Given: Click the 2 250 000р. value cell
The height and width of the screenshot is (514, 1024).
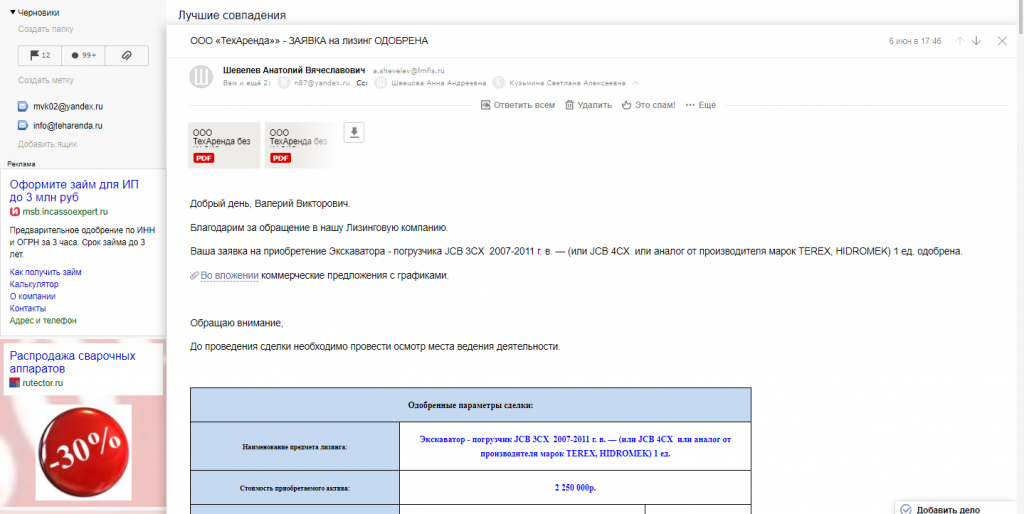Looking at the screenshot, I should [x=575, y=487].
